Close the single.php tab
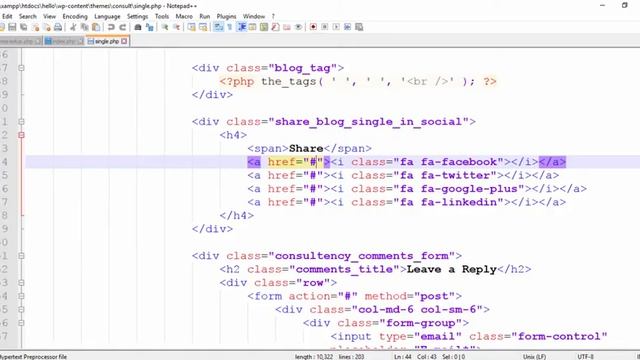 pos(124,41)
